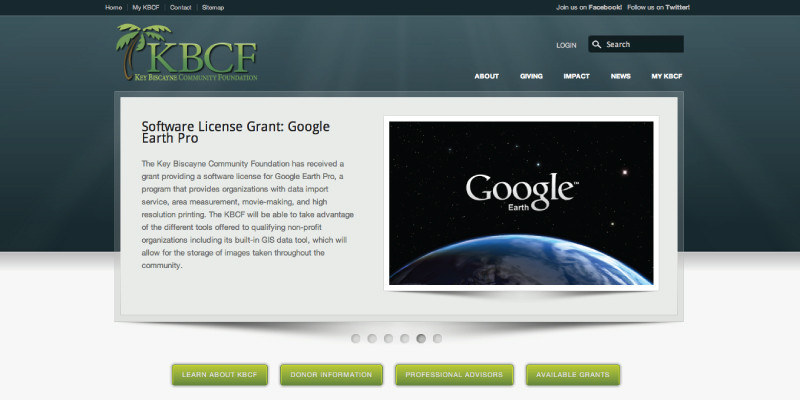Open the NEWS navigation menu
This screenshot has width=800, height=400.
pyautogui.click(x=620, y=77)
